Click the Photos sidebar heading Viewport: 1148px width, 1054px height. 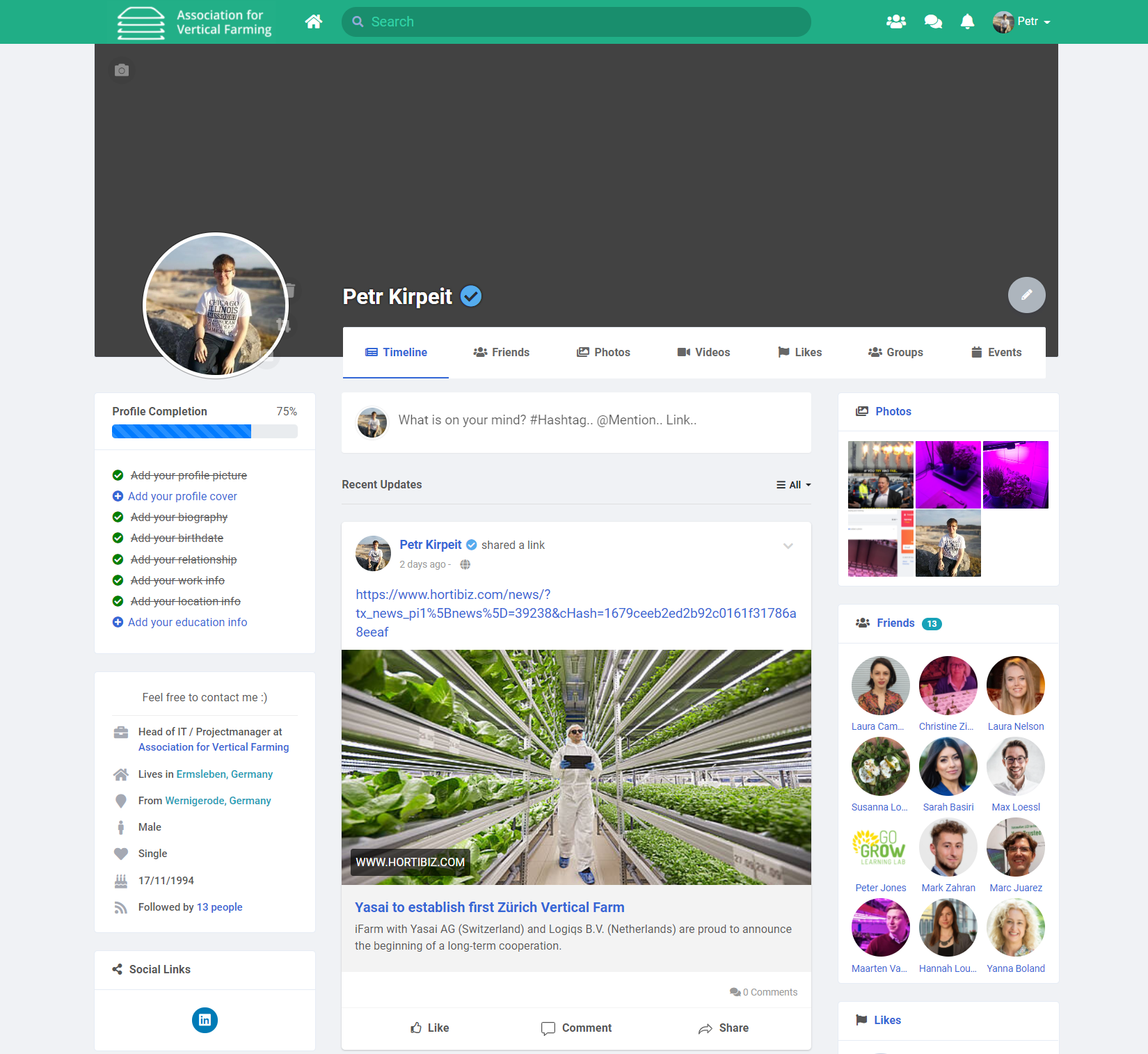tap(893, 411)
